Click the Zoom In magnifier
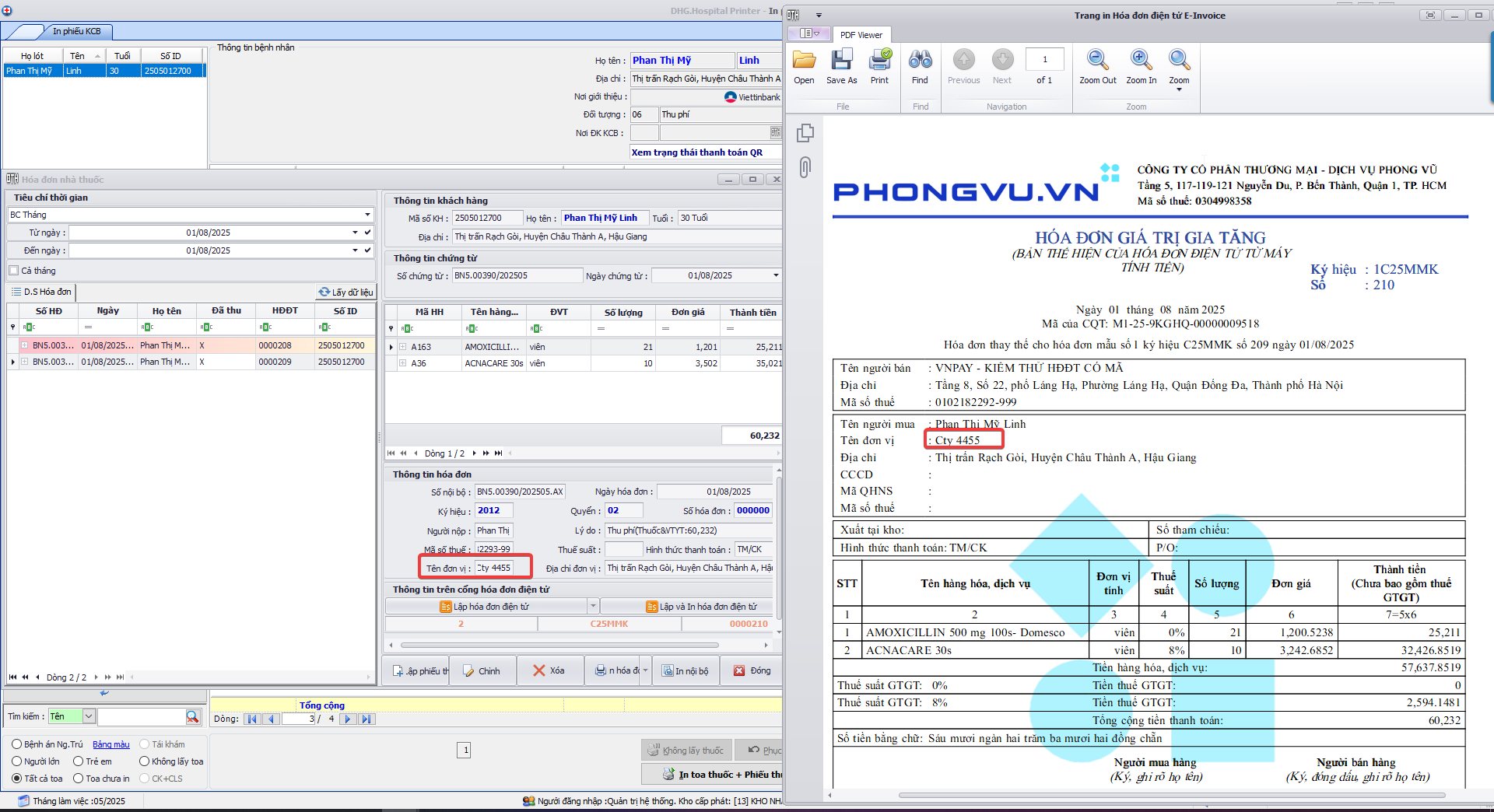This screenshot has height=812, width=1494. pos(1141,67)
